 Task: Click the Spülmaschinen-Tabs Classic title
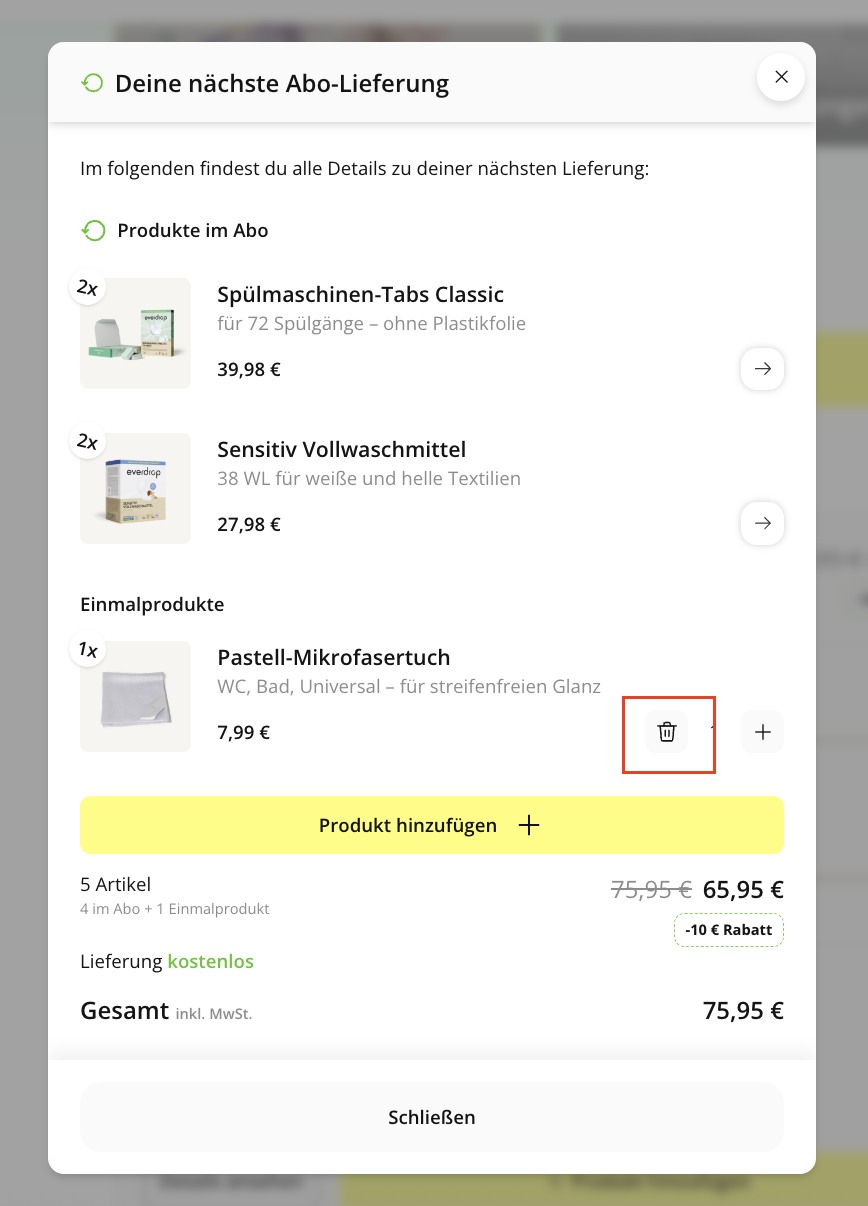click(x=360, y=295)
